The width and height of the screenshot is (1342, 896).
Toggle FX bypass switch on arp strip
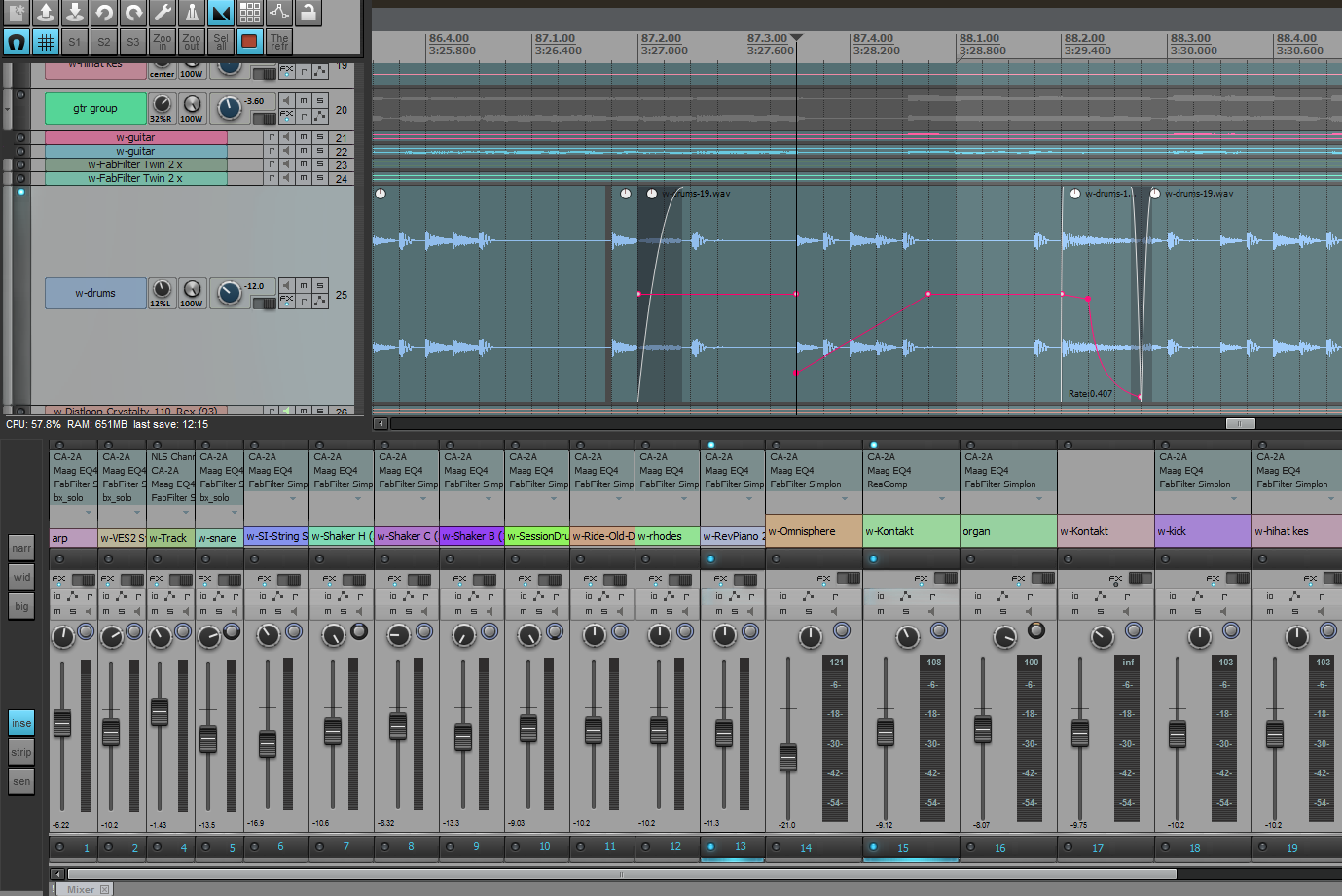(x=84, y=580)
